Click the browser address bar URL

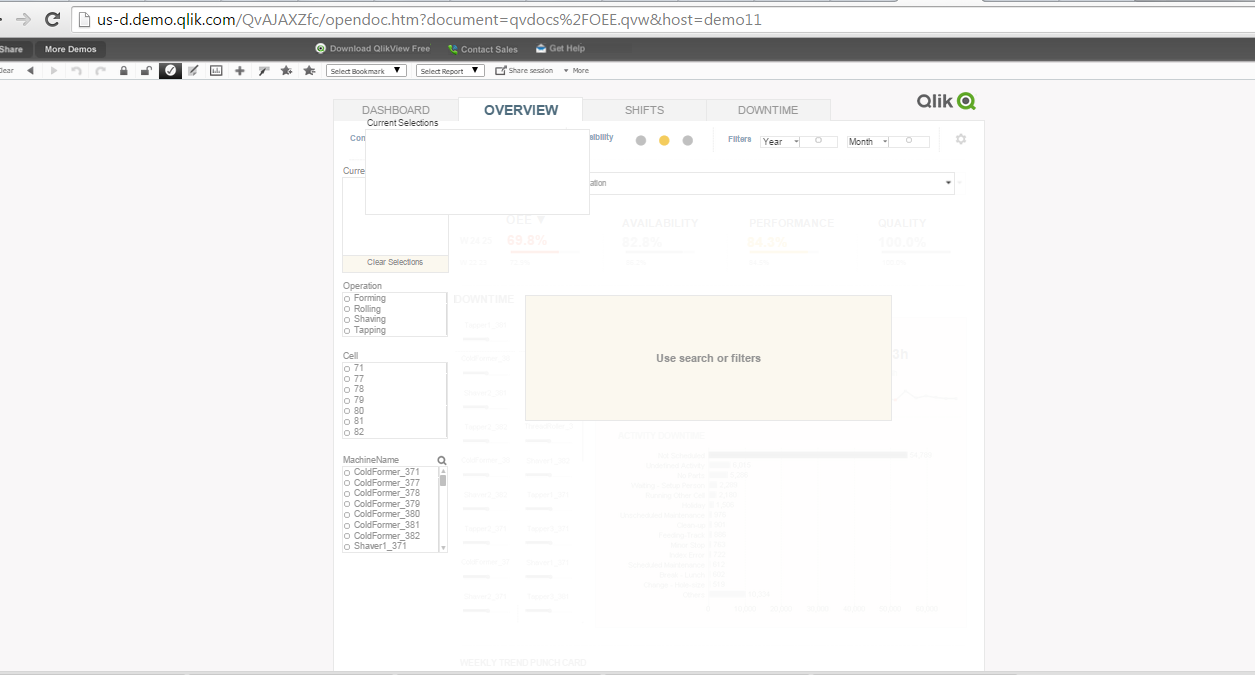[429, 19]
